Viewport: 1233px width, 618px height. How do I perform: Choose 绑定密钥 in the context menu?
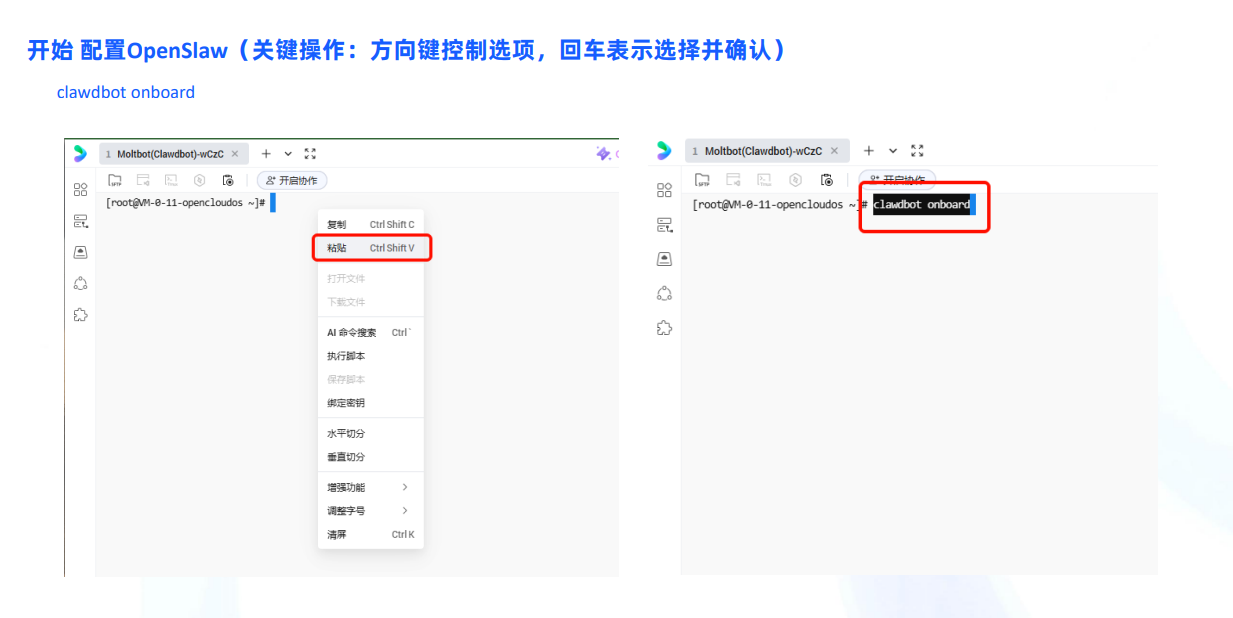click(x=371, y=402)
